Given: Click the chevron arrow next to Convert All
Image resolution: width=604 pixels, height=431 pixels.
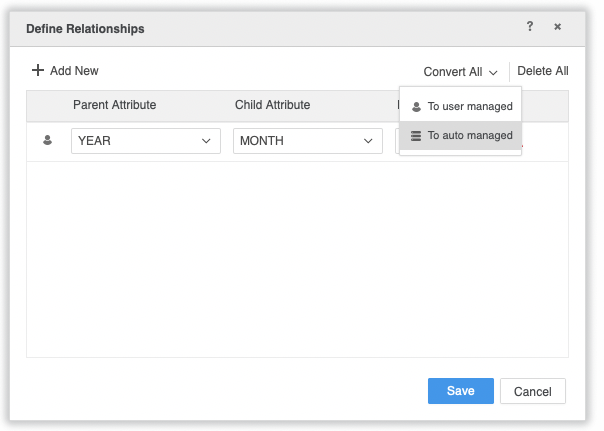Looking at the screenshot, I should tap(493, 73).
